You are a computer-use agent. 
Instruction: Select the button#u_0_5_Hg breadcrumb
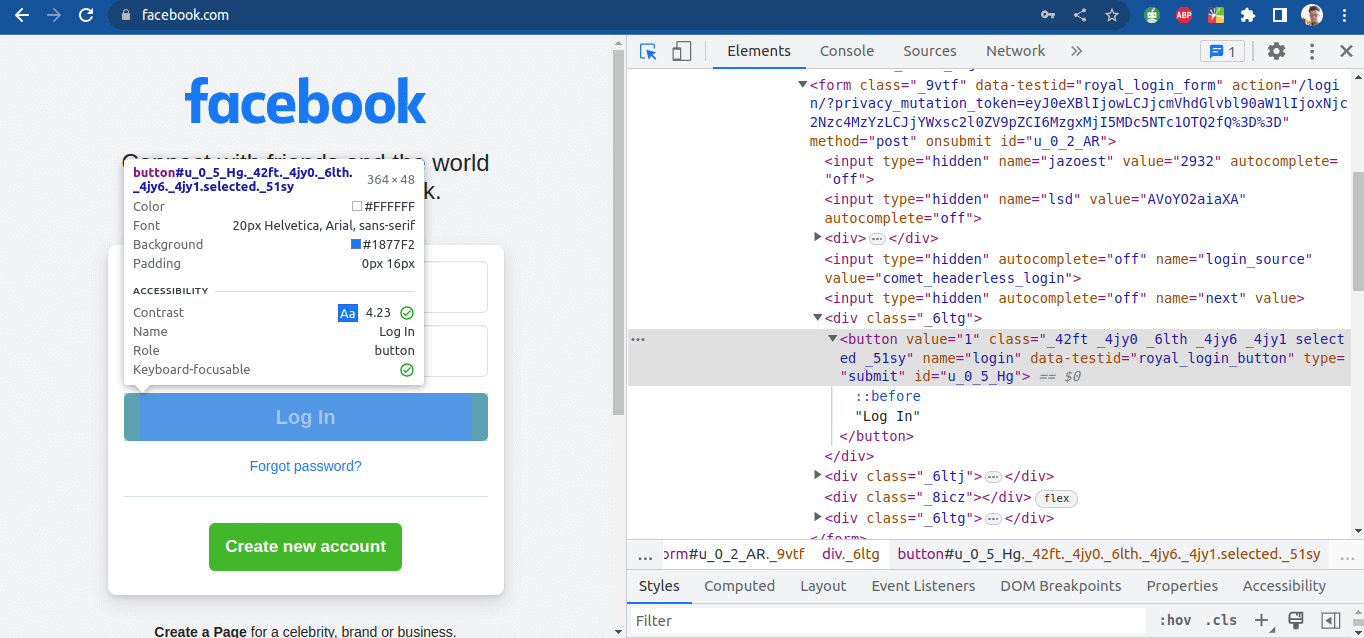(x=1109, y=554)
